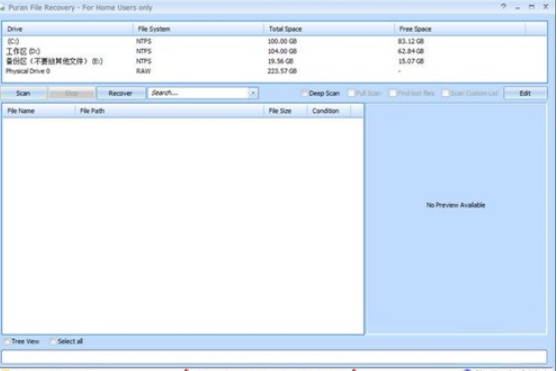The image size is (557, 371).
Task: Enable the Deep Scan checkbox
Action: click(304, 93)
